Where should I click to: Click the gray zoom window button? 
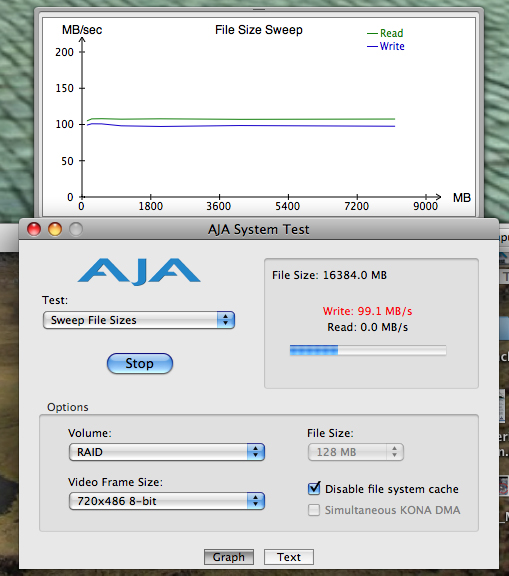pyautogui.click(x=76, y=229)
